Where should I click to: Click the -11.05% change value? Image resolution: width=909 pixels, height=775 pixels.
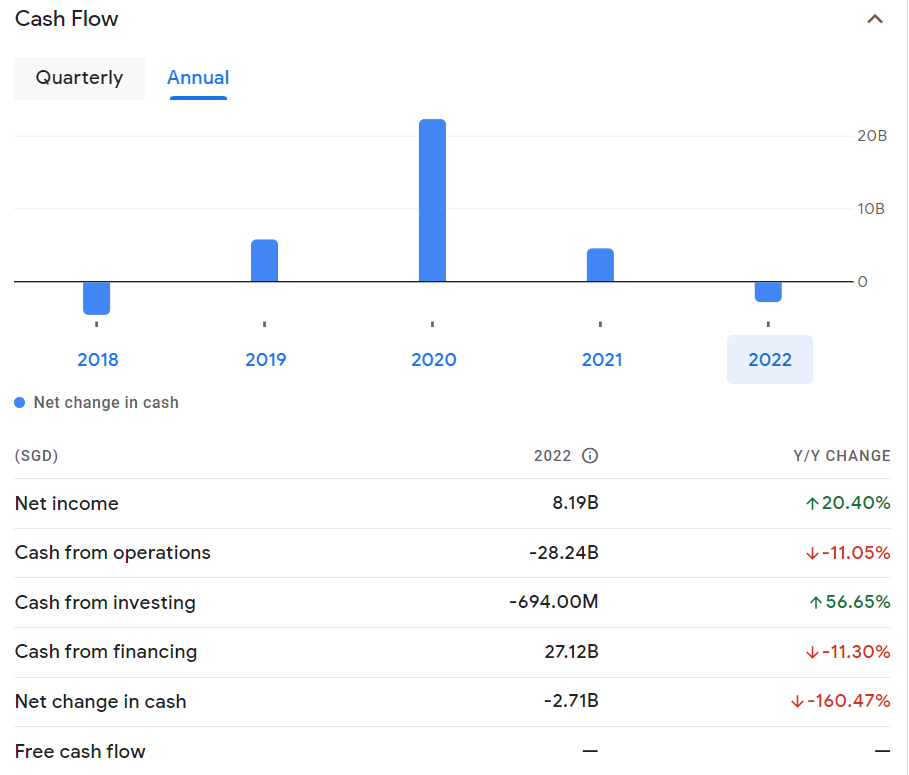coord(848,552)
